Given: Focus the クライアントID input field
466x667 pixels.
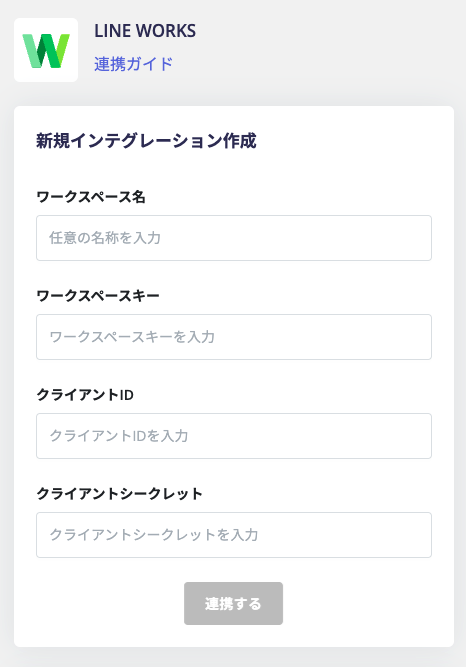Looking at the screenshot, I should (234, 436).
